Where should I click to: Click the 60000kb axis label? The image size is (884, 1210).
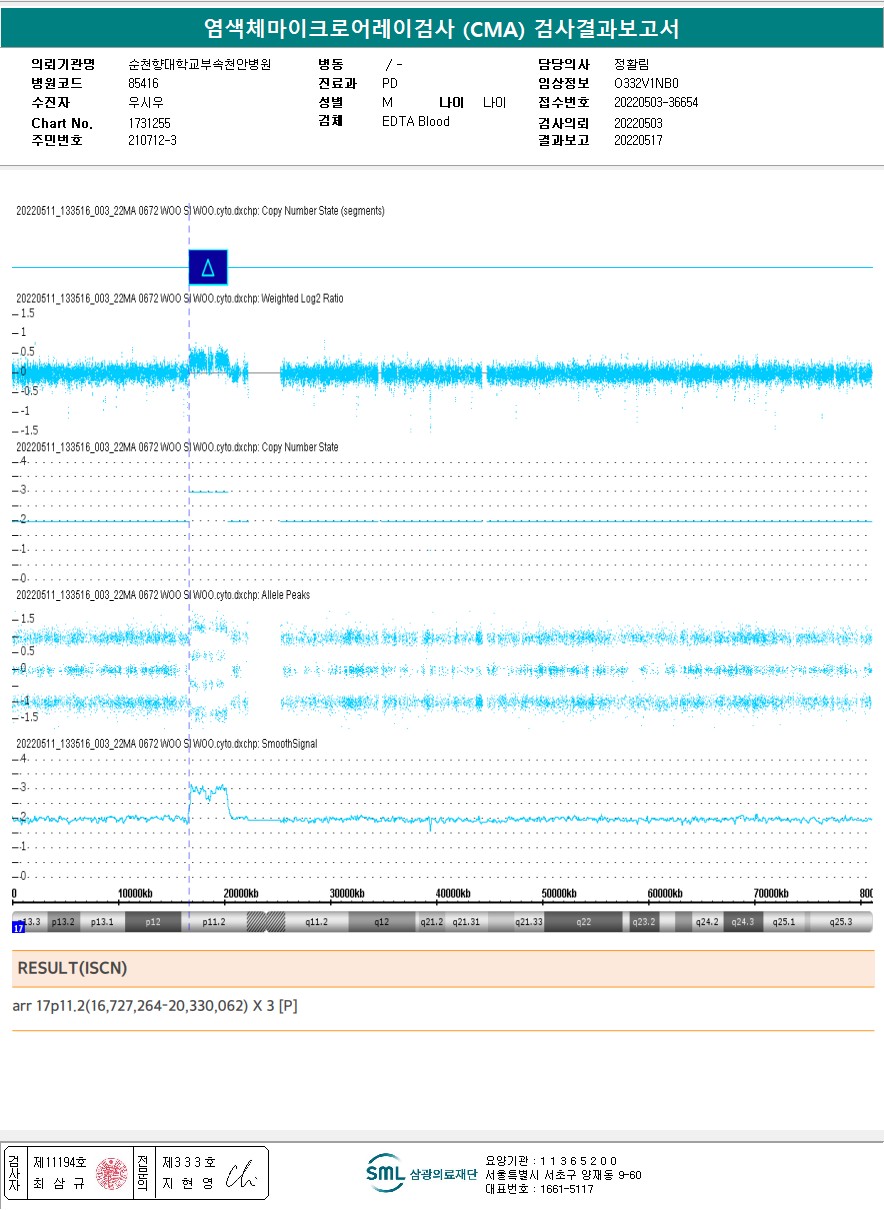coord(666,893)
